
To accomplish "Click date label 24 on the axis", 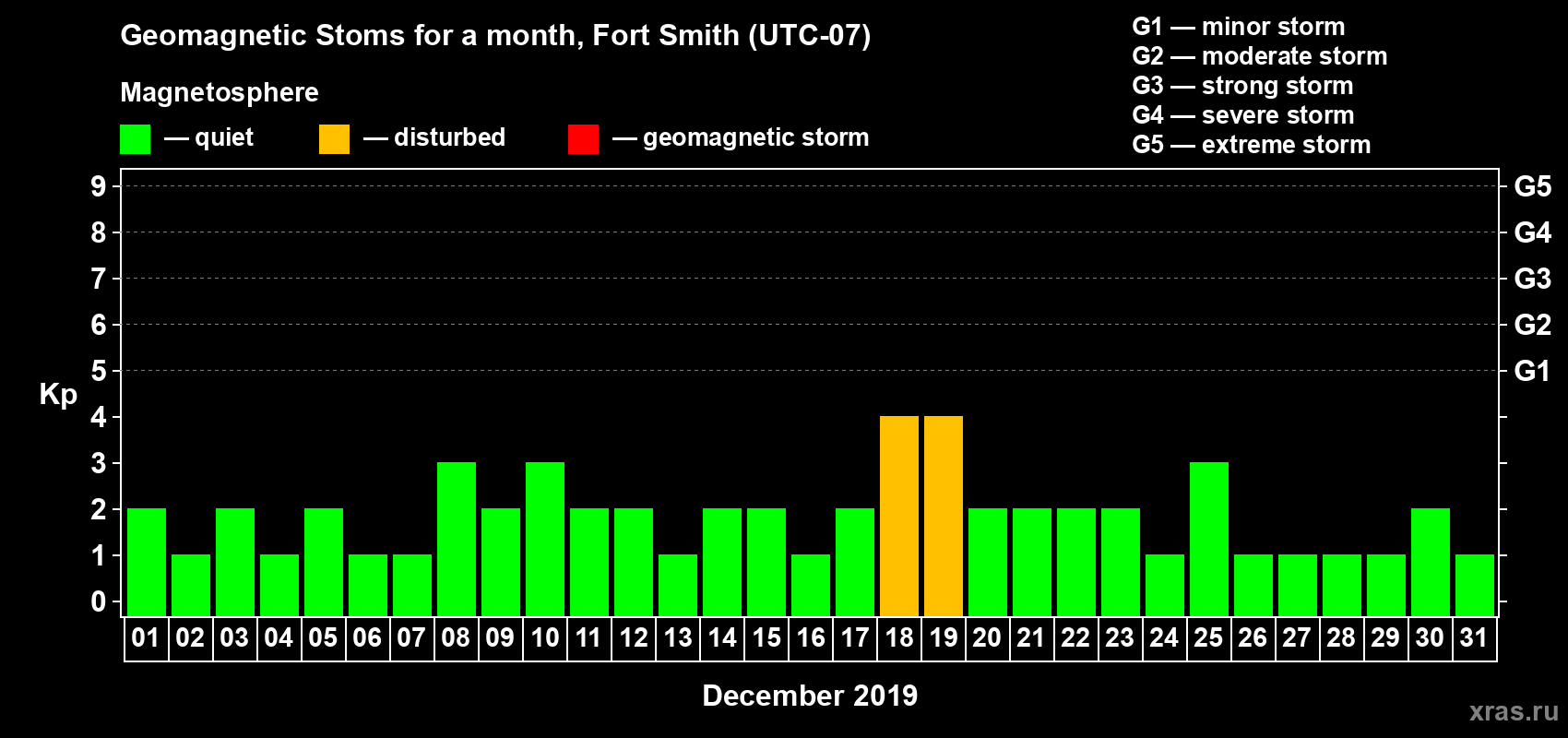I will pyautogui.click(x=1164, y=638).
